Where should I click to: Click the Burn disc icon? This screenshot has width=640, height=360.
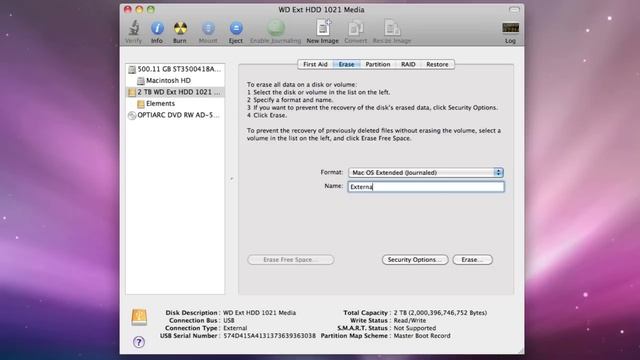180,28
